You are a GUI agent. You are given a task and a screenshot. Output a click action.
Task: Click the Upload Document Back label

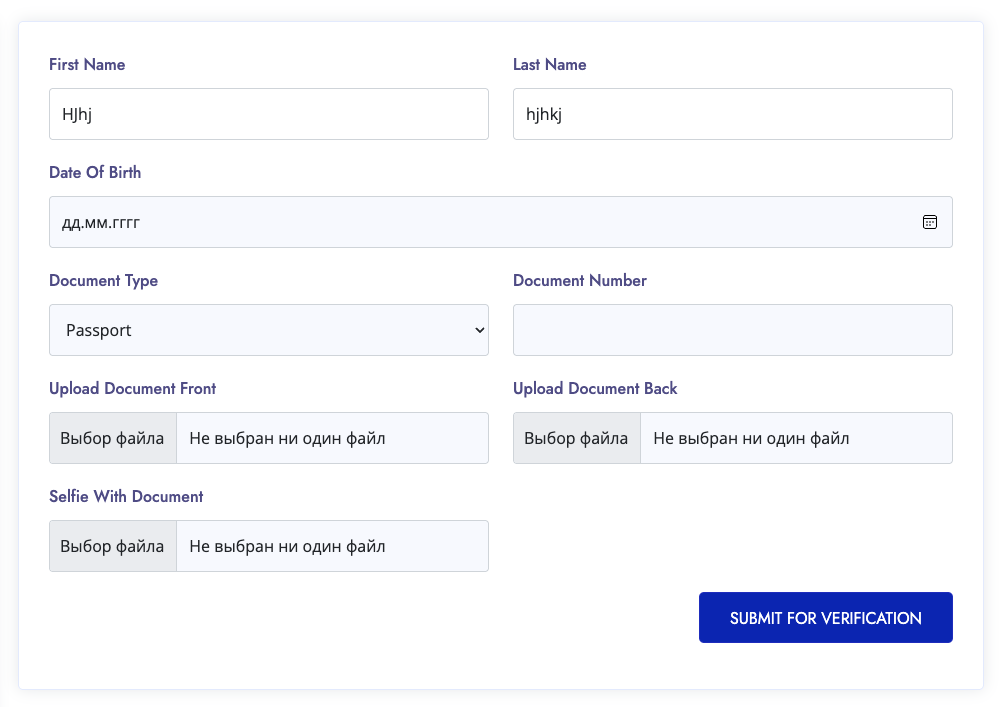click(x=595, y=389)
